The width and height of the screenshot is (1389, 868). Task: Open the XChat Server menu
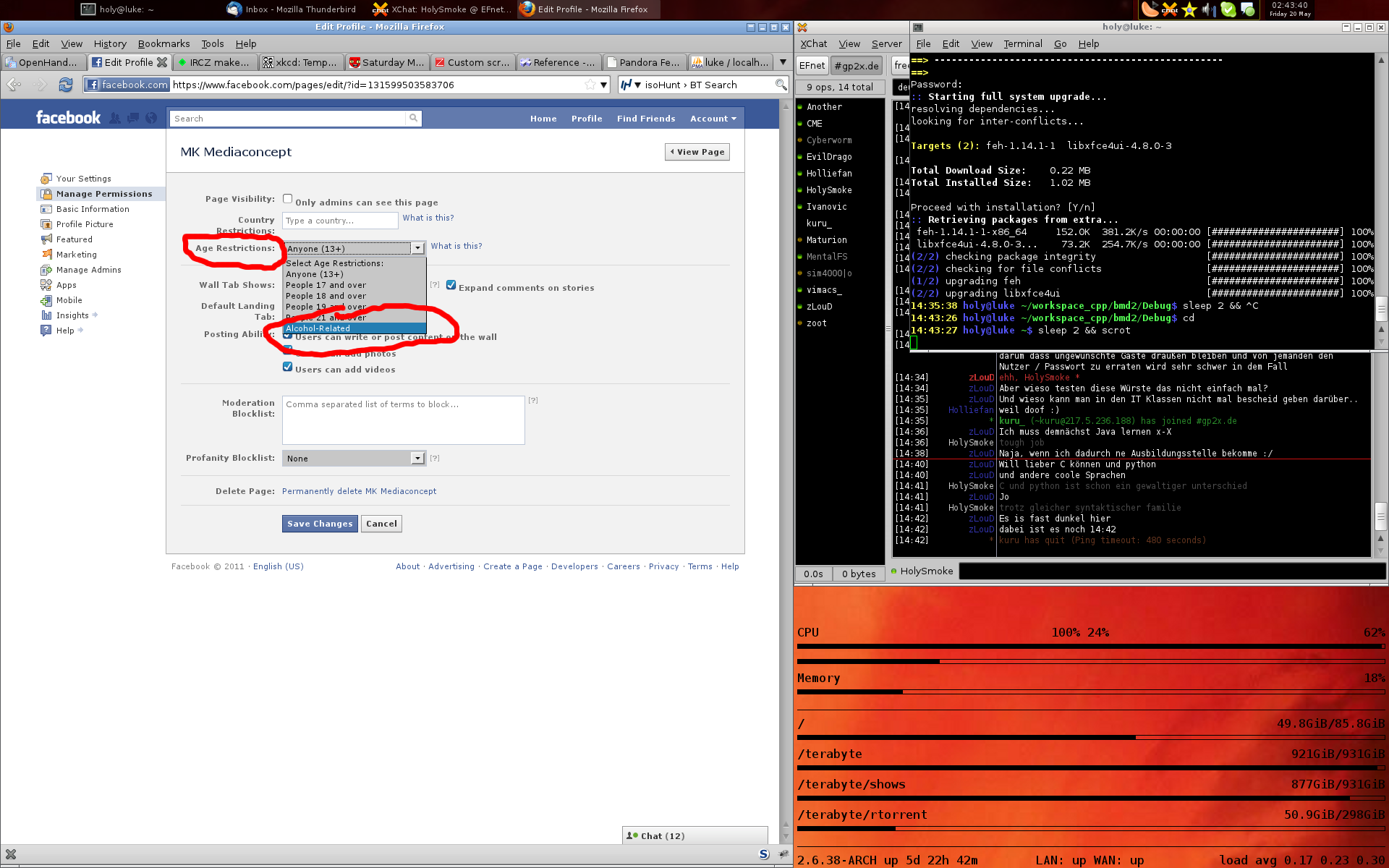coord(886,44)
